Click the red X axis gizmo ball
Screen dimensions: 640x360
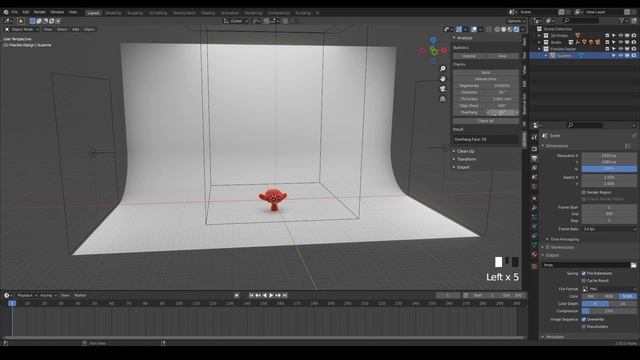[444, 50]
